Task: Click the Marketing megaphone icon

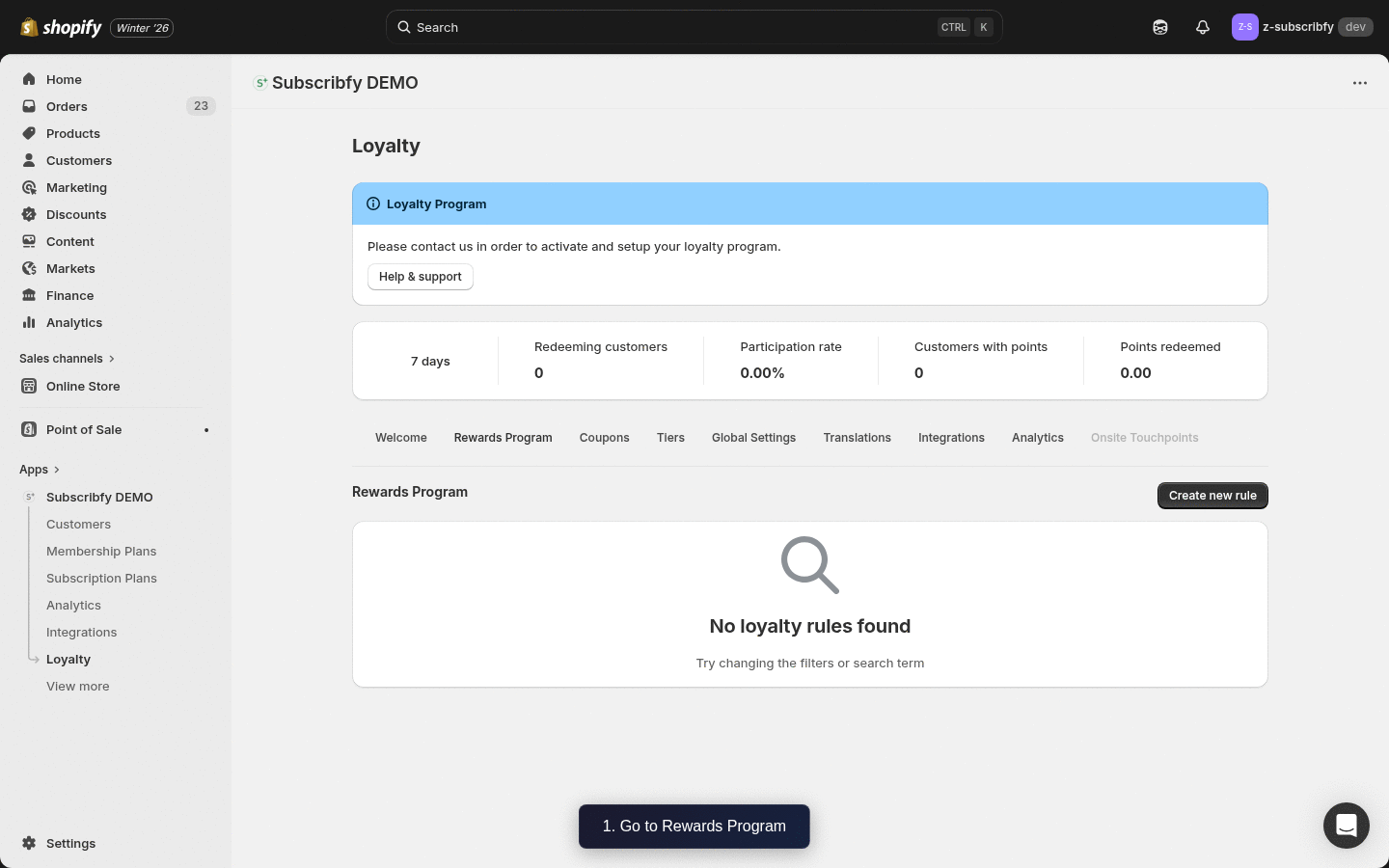Action: click(x=29, y=187)
